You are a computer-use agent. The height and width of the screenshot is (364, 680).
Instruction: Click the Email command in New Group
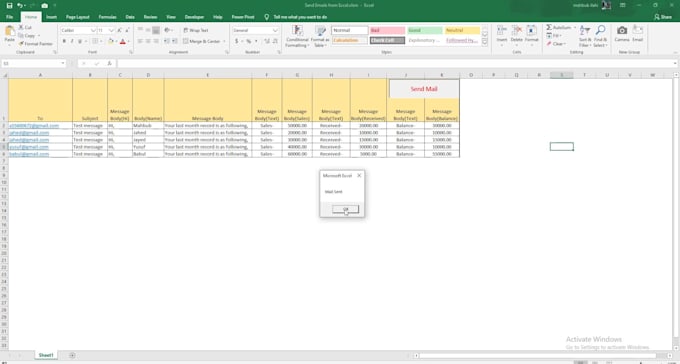point(638,33)
